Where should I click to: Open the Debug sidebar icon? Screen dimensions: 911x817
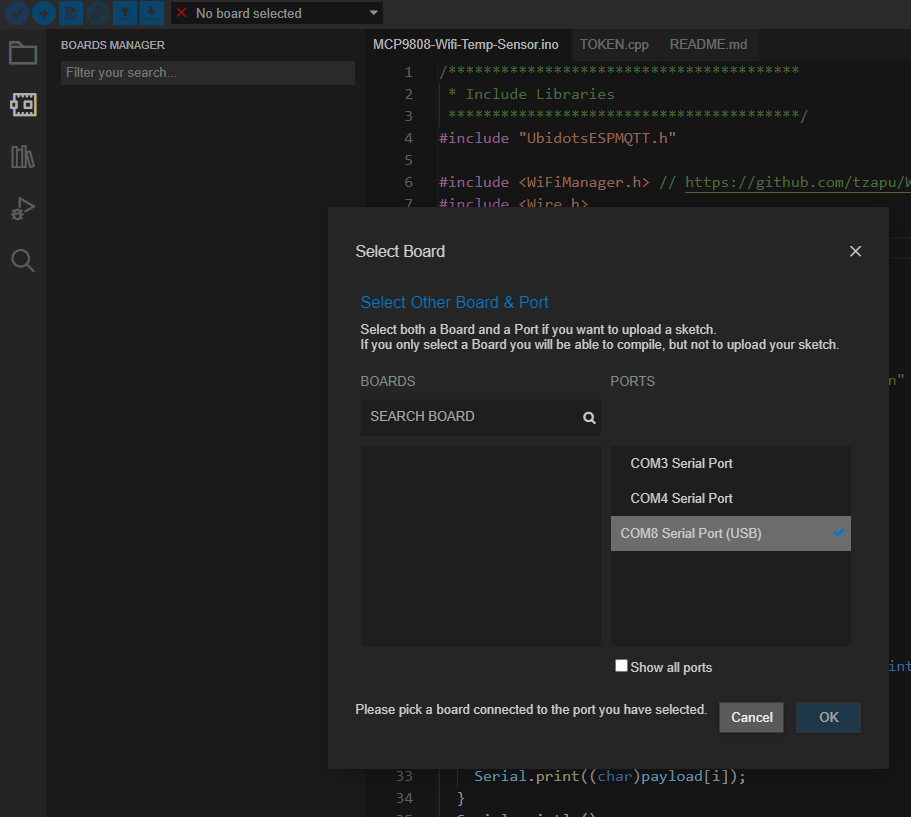pyautogui.click(x=23, y=208)
